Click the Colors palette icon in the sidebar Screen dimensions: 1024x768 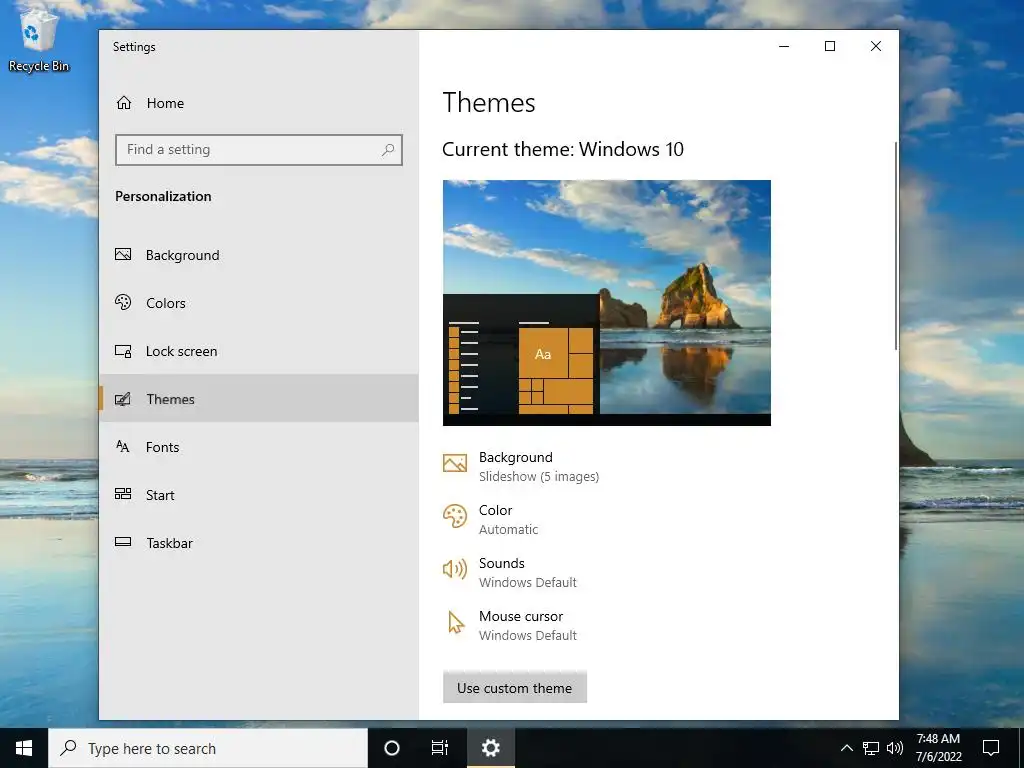coord(123,302)
